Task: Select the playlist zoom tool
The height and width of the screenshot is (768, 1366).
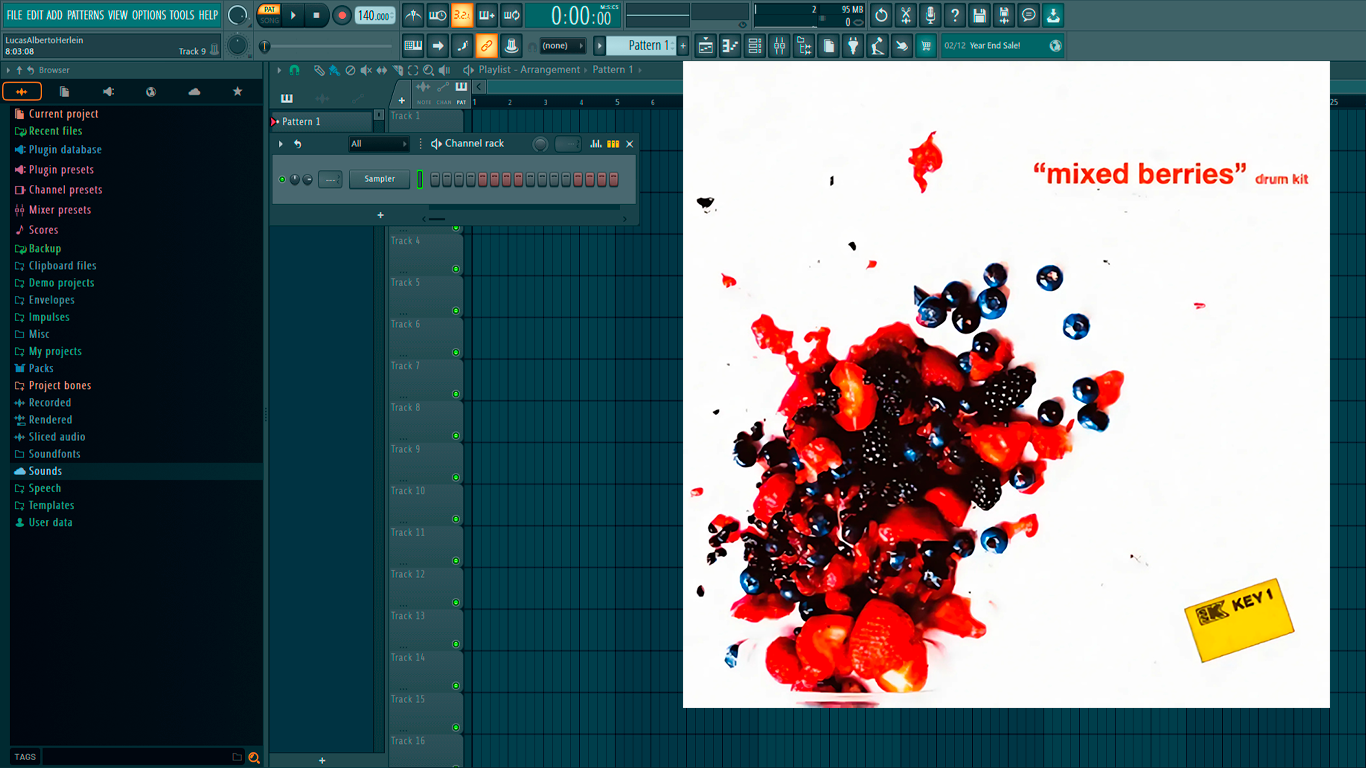Action: coord(428,70)
